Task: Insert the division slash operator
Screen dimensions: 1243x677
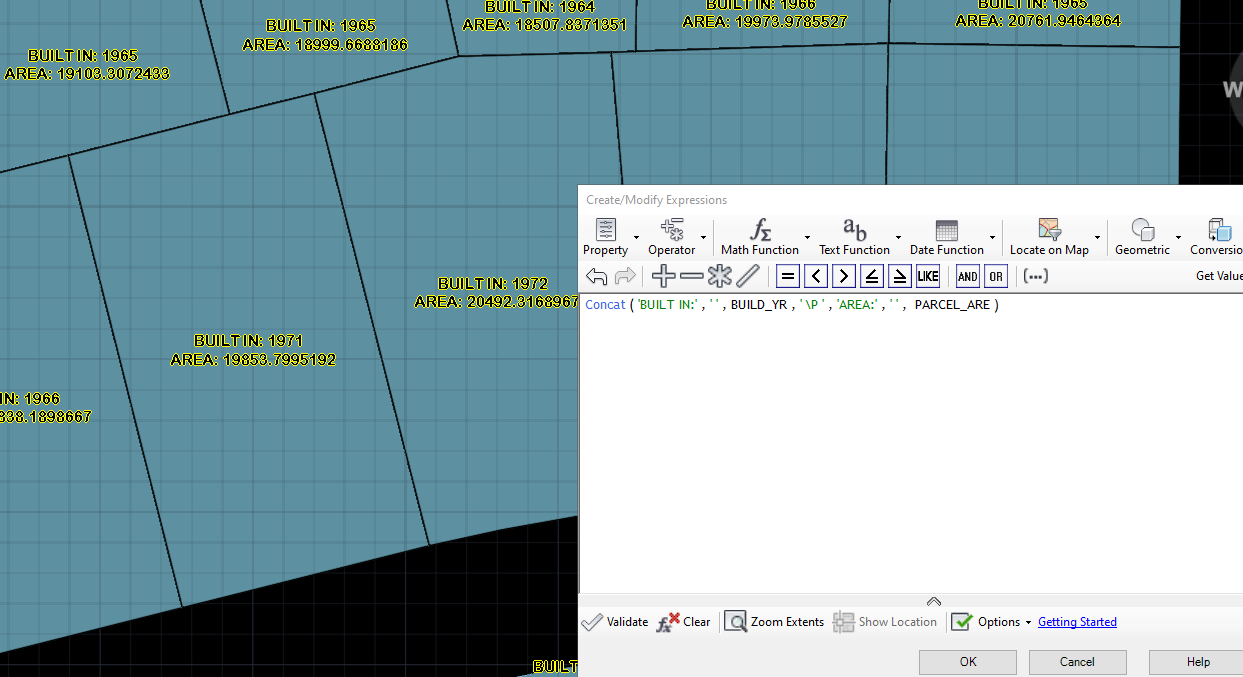Action: tap(748, 275)
